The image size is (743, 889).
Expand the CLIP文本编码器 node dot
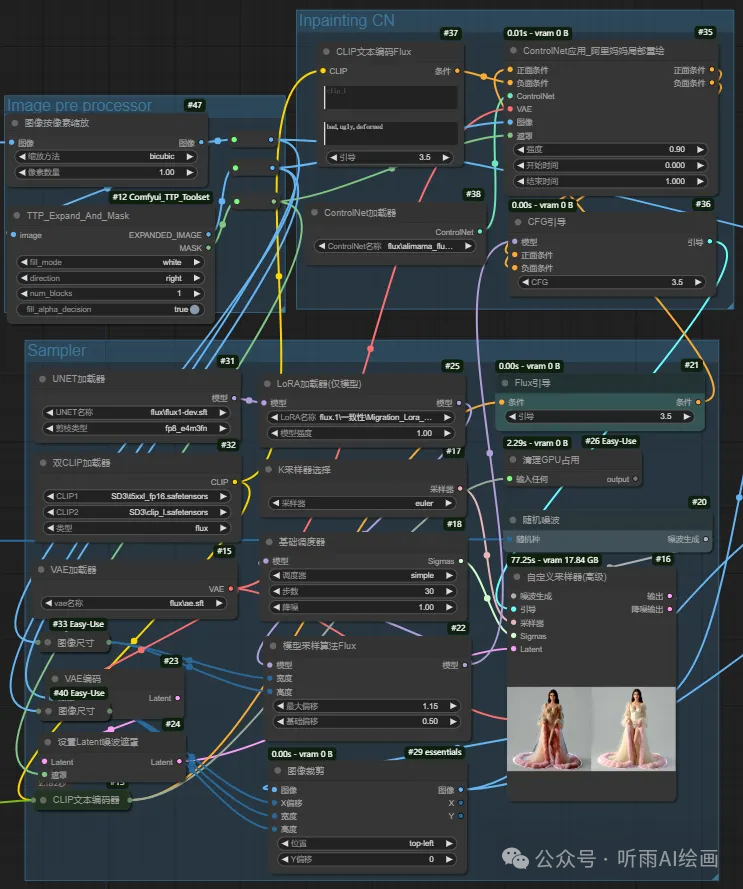[43, 800]
